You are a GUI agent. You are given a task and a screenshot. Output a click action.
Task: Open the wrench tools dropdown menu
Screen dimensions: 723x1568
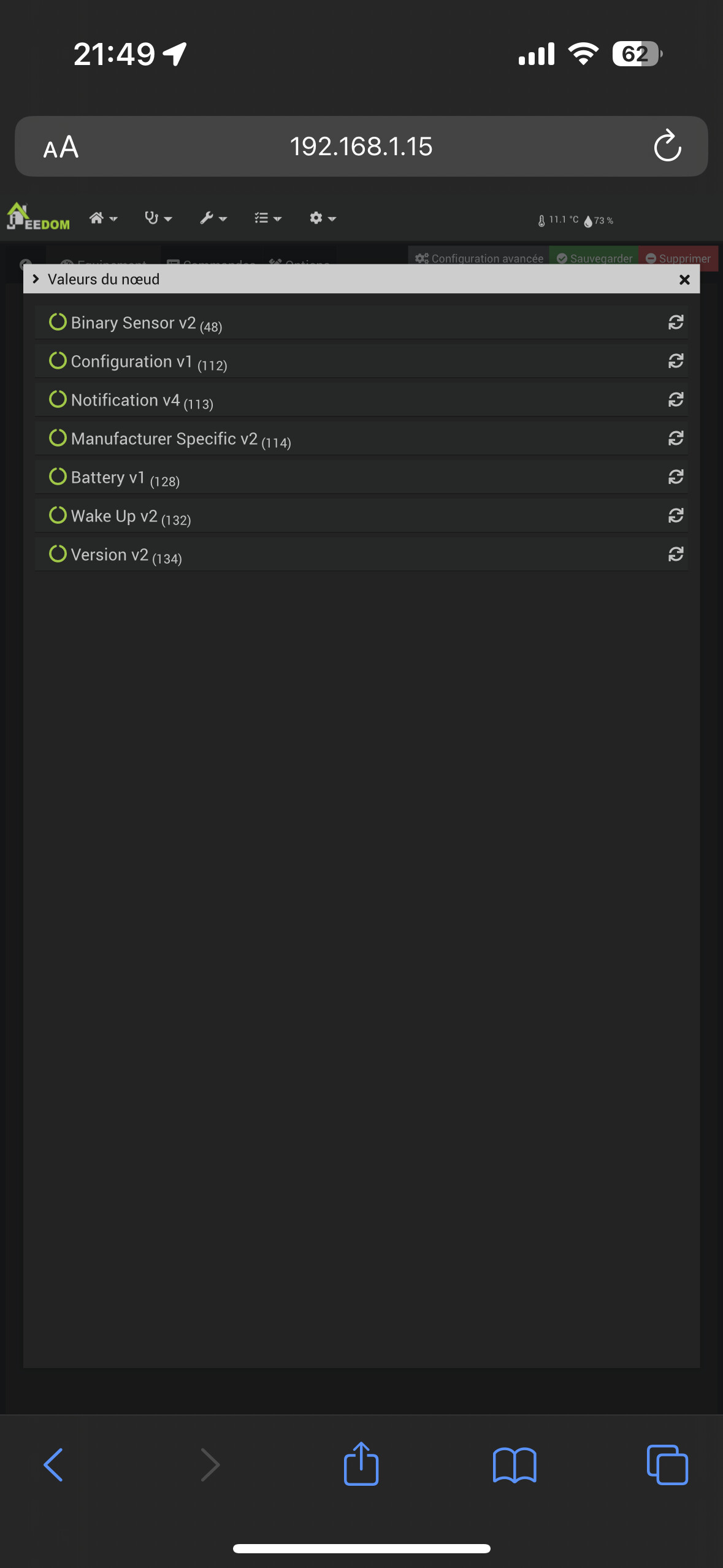point(213,218)
